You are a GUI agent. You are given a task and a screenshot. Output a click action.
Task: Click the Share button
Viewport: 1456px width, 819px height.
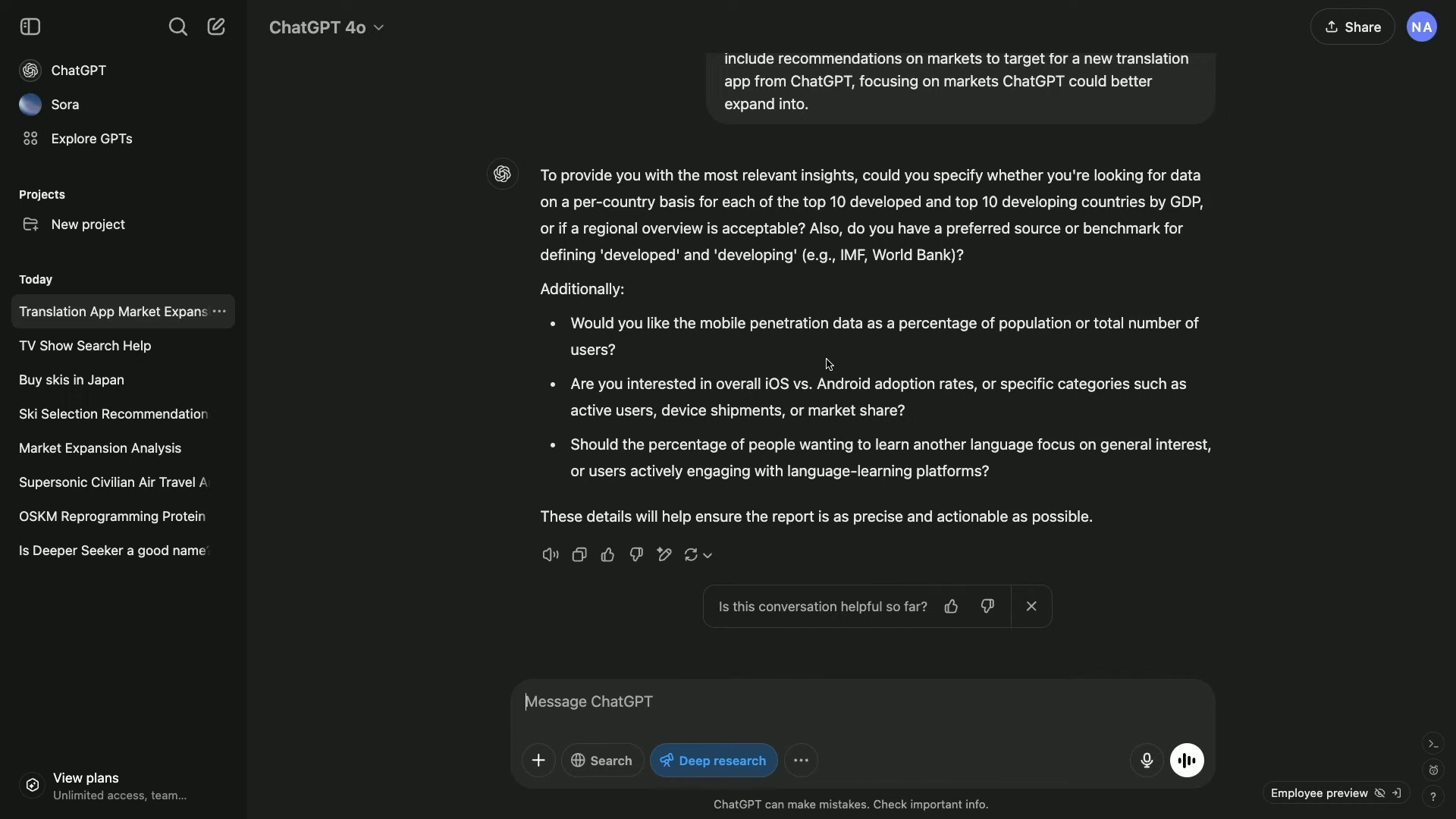1352,27
